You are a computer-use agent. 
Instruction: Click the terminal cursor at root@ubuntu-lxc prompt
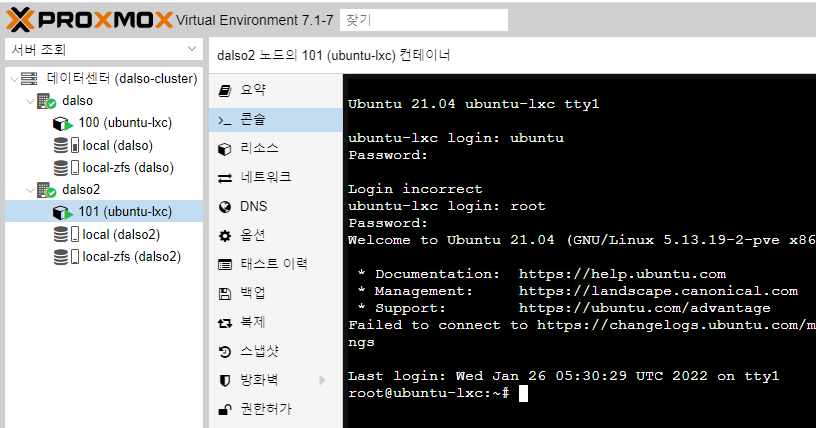coord(524,394)
